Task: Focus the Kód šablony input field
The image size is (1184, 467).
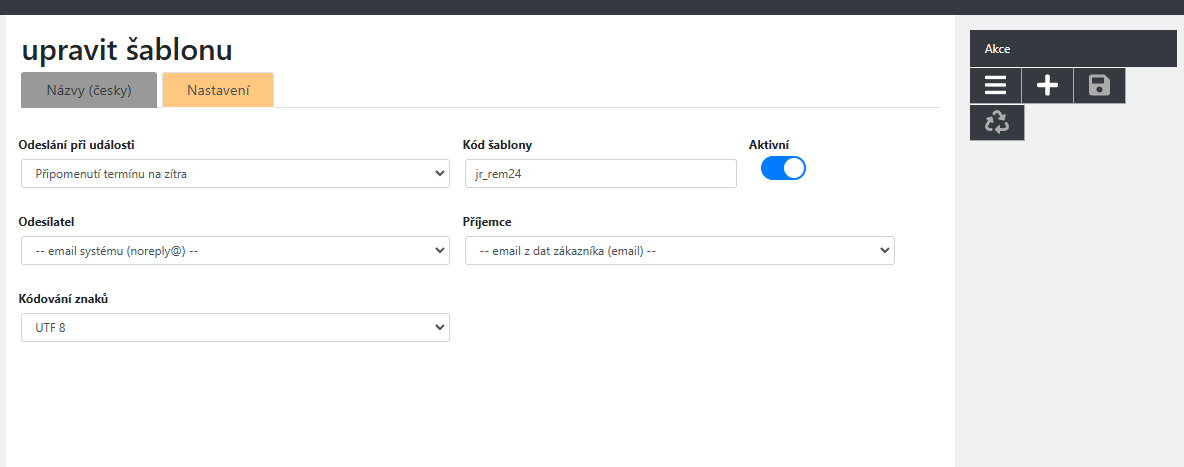Action: coord(601,174)
